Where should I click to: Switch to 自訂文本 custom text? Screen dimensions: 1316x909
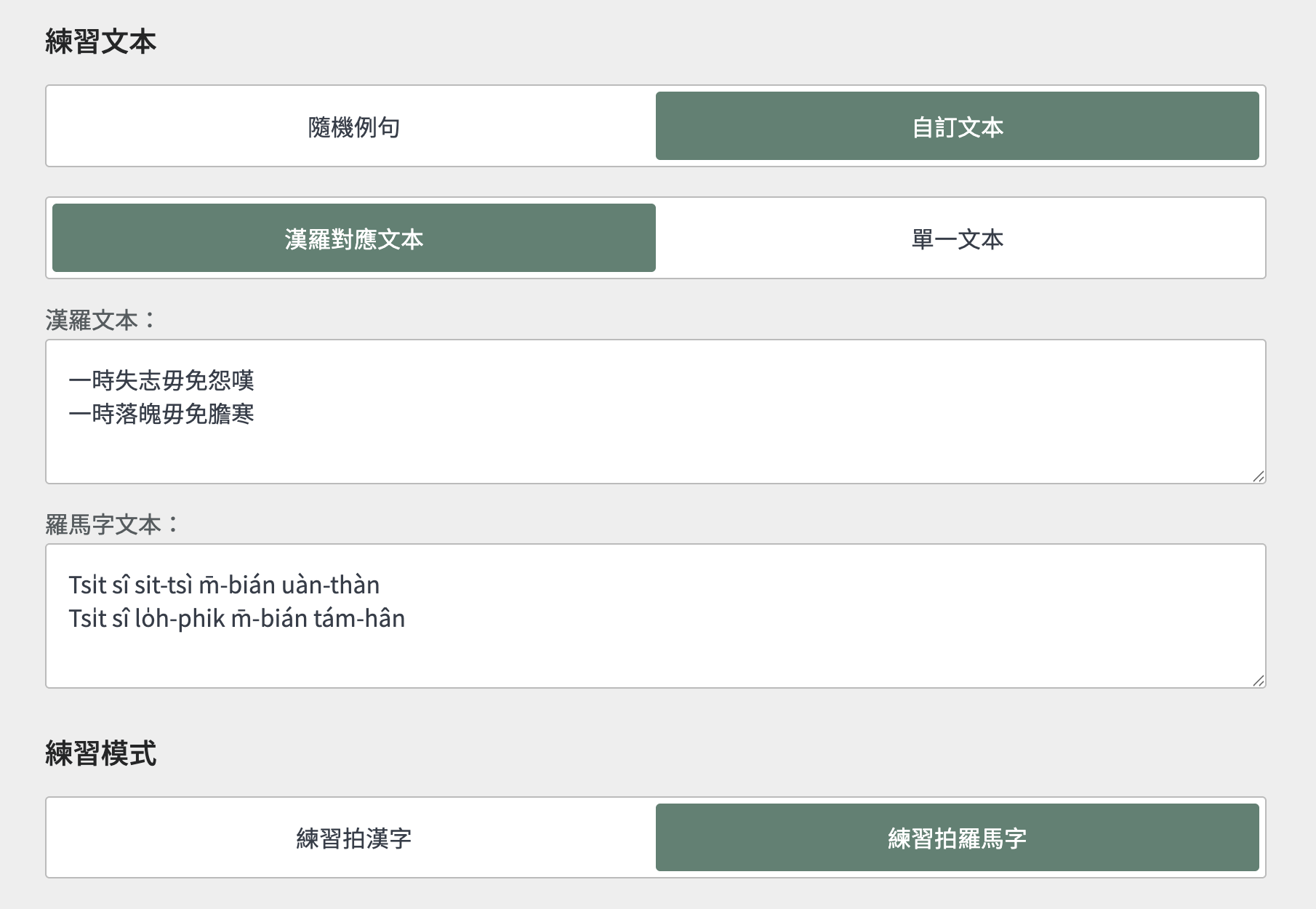[x=957, y=127]
